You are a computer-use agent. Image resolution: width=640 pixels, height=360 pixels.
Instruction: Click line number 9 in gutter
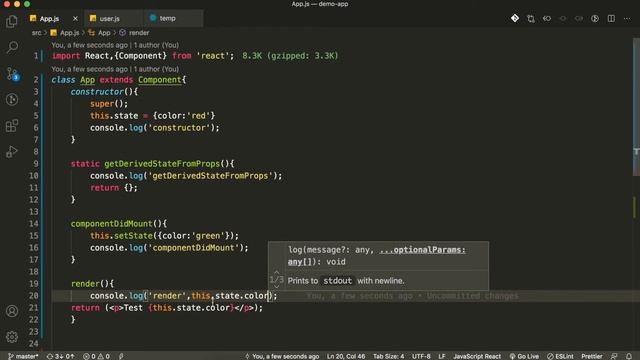click(x=36, y=164)
